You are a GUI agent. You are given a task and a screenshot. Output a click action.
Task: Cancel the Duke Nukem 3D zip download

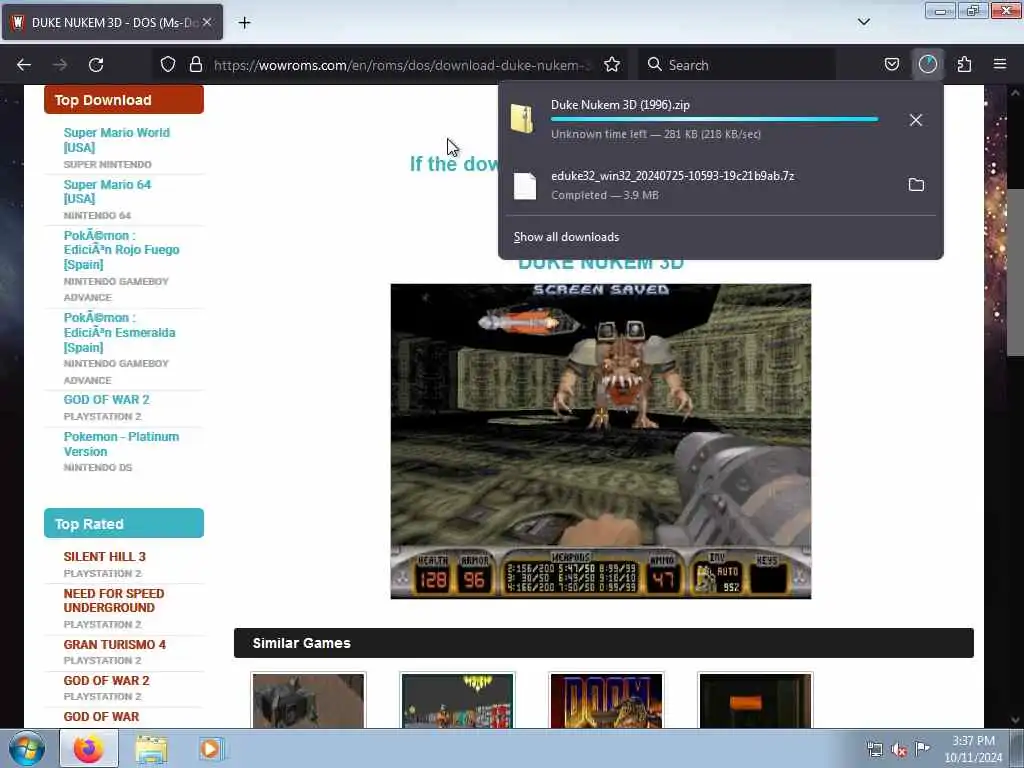tap(916, 120)
